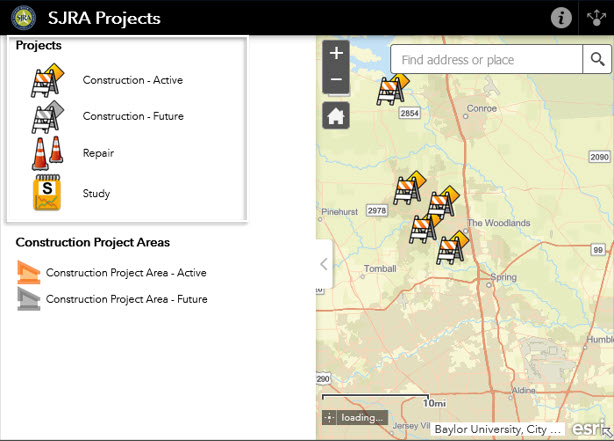Click the Construction Project Areas heading
The height and width of the screenshot is (441, 614).
(93, 242)
